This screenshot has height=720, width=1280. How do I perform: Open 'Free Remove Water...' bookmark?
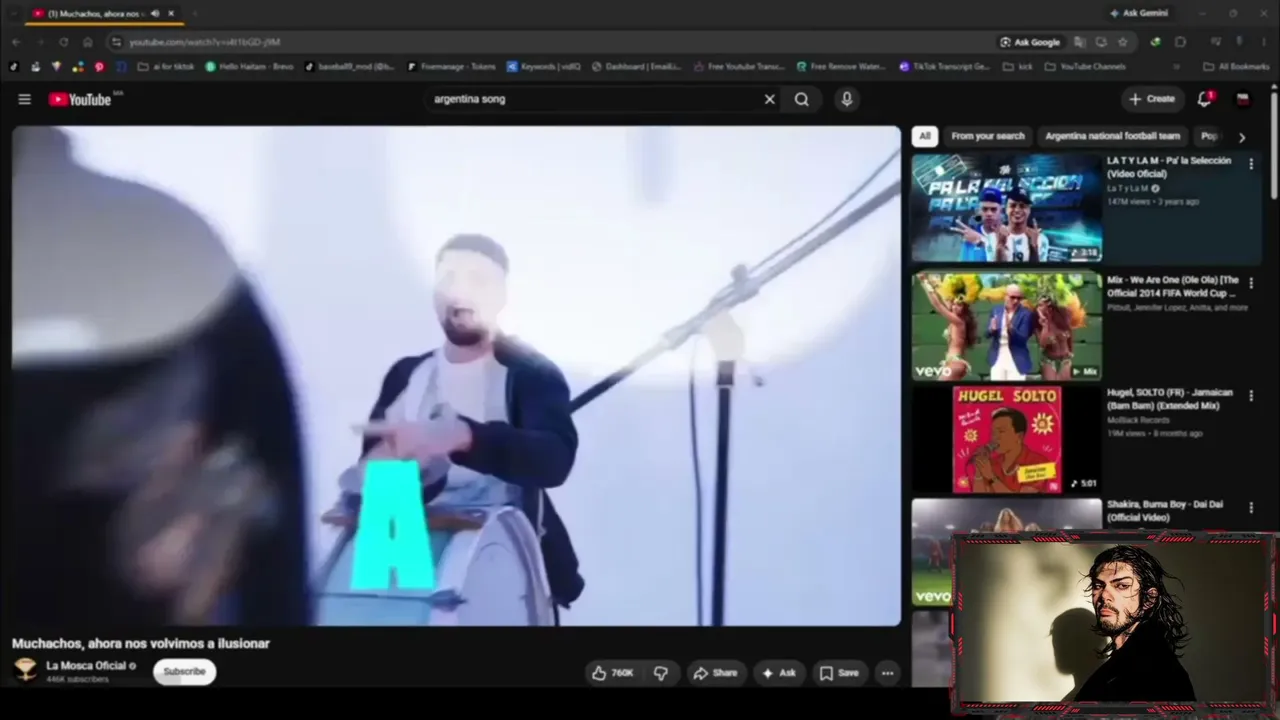click(842, 67)
